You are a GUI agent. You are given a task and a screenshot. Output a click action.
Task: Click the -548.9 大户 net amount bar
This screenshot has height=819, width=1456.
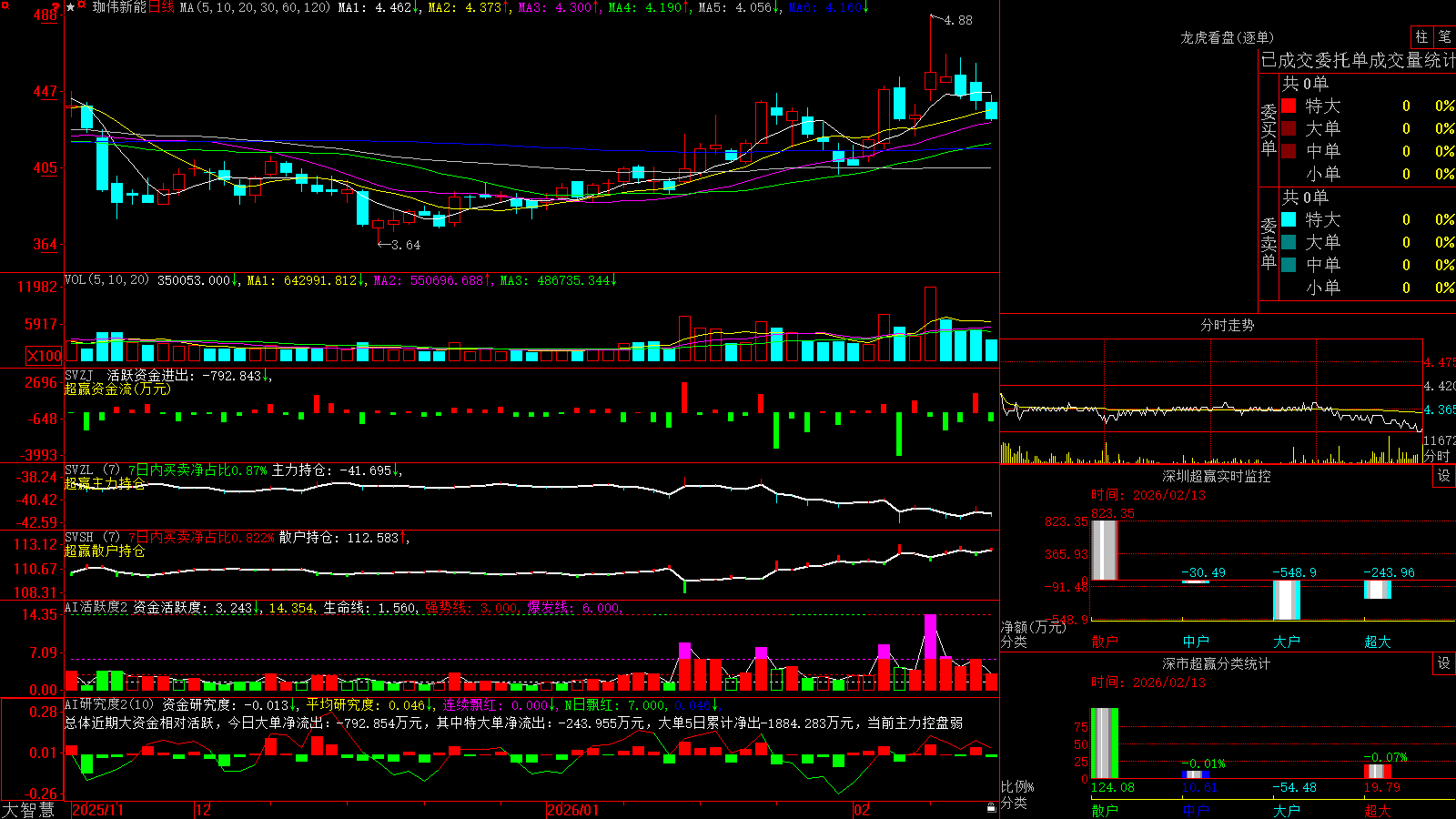point(1287,600)
